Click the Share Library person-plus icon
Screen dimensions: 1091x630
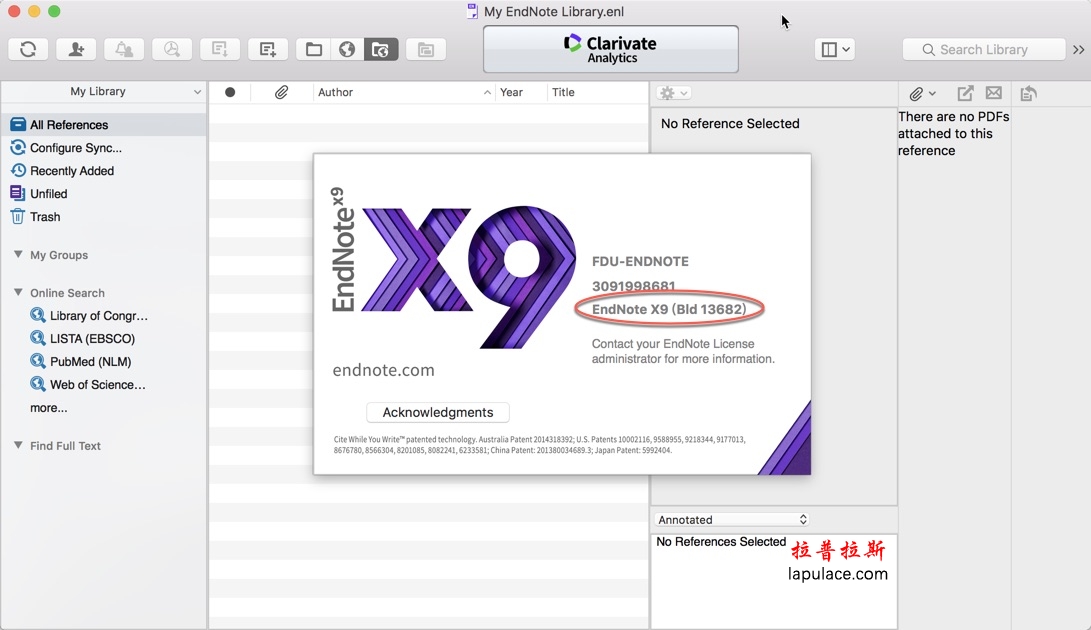(77, 49)
